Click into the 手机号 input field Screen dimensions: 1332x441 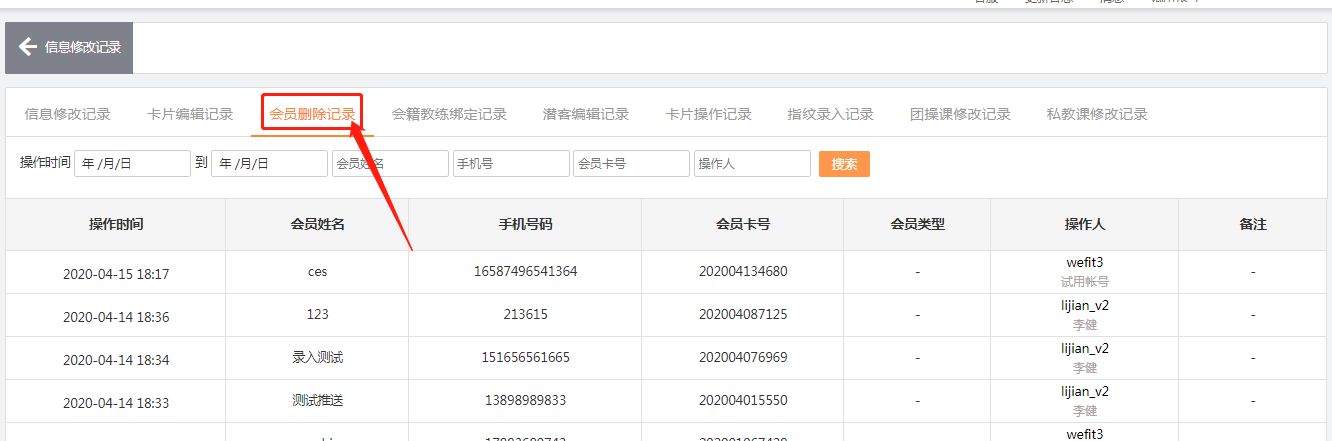(511, 164)
